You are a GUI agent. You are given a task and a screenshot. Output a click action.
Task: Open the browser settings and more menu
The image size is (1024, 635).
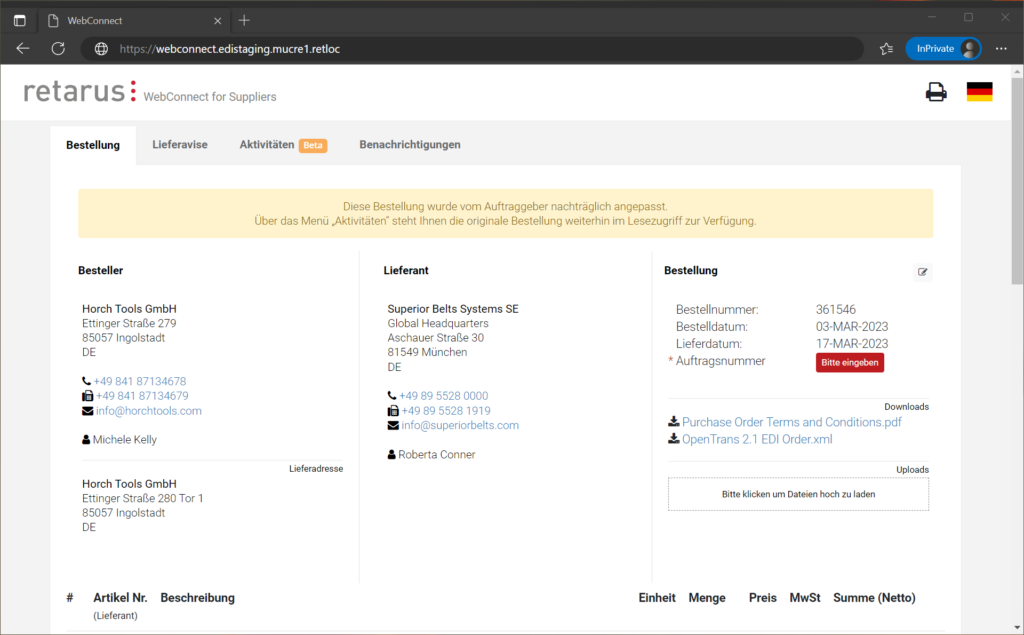click(x=1001, y=49)
